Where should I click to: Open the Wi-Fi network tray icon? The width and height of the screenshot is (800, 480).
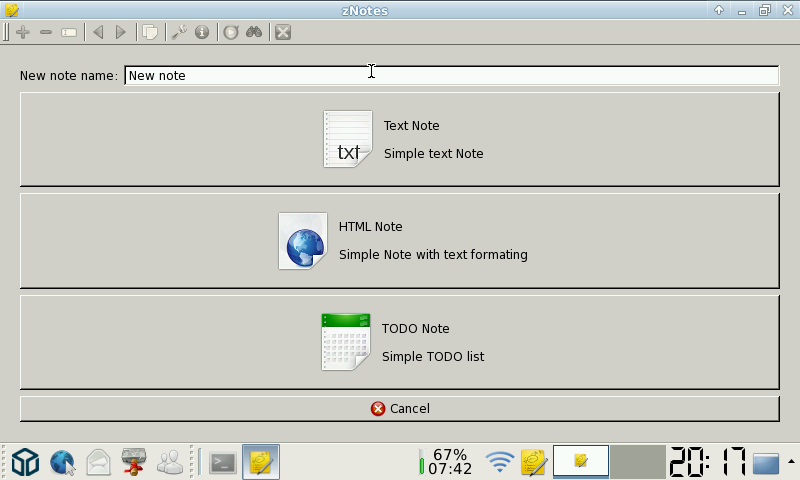pos(499,462)
